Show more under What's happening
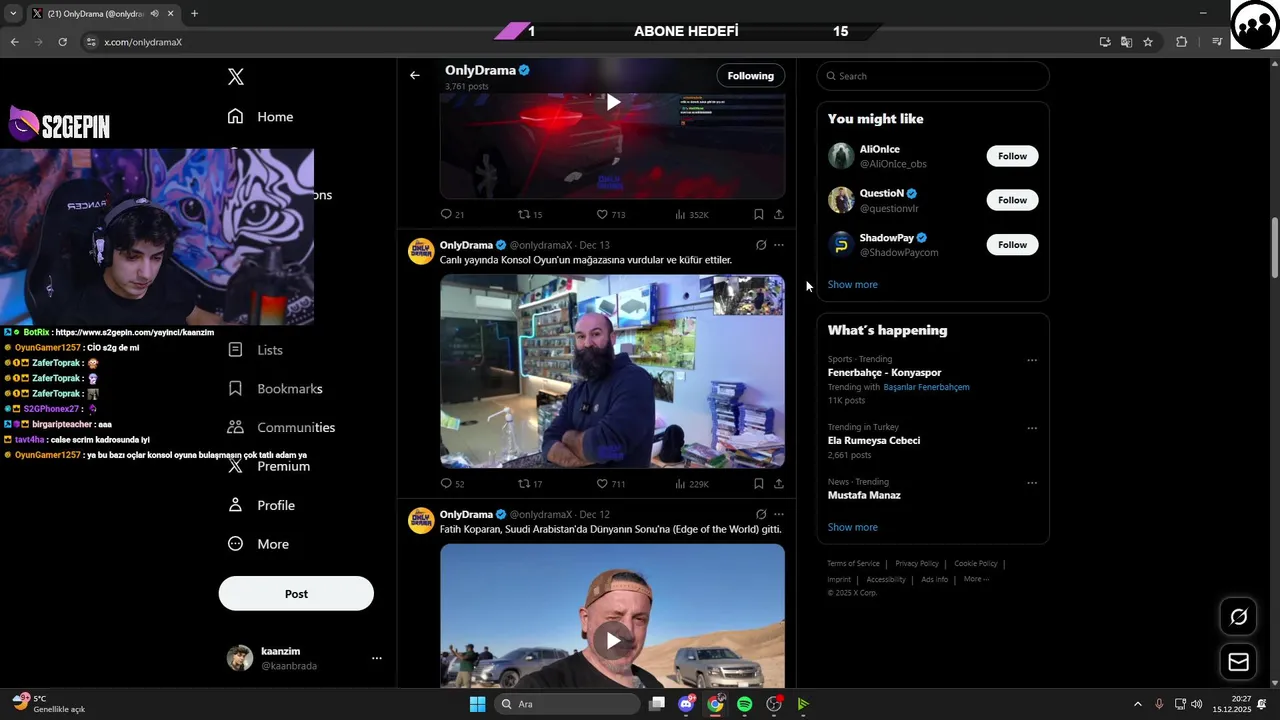This screenshot has height=720, width=1280. pyautogui.click(x=852, y=527)
